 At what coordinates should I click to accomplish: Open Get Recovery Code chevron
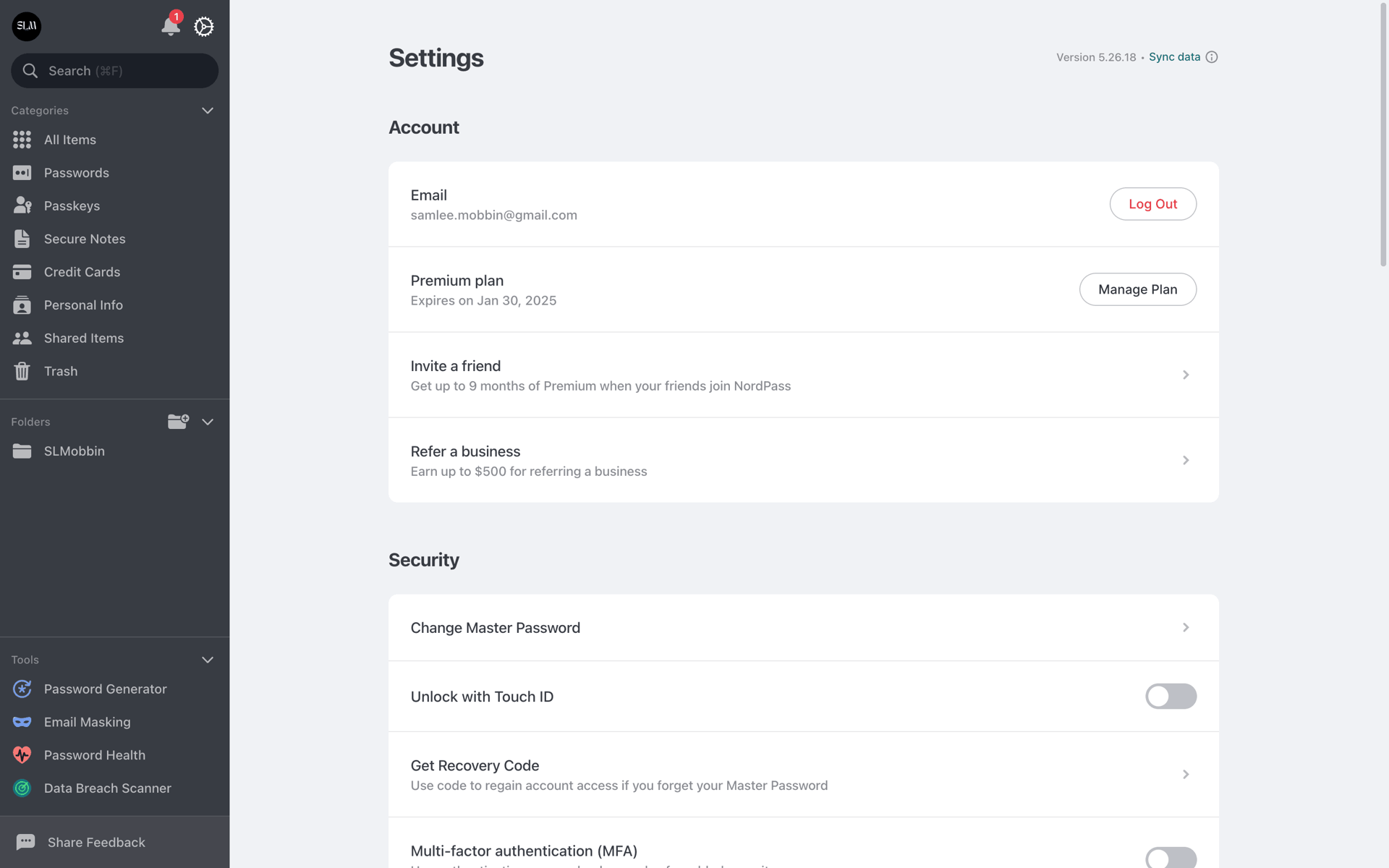pyautogui.click(x=1186, y=774)
